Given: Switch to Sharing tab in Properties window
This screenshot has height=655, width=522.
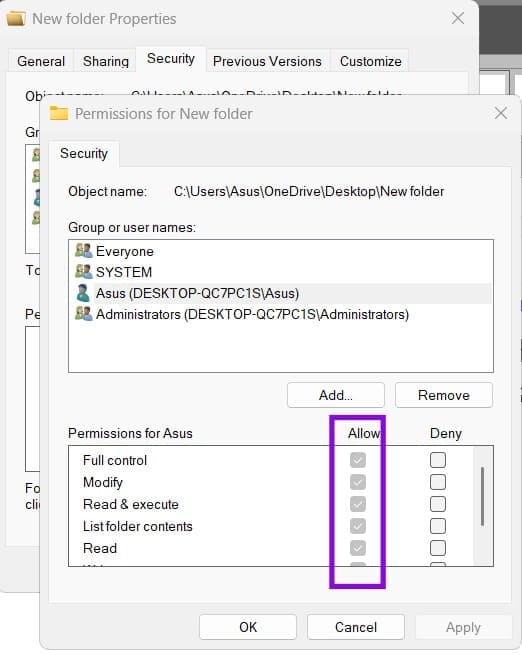Looking at the screenshot, I should [106, 61].
